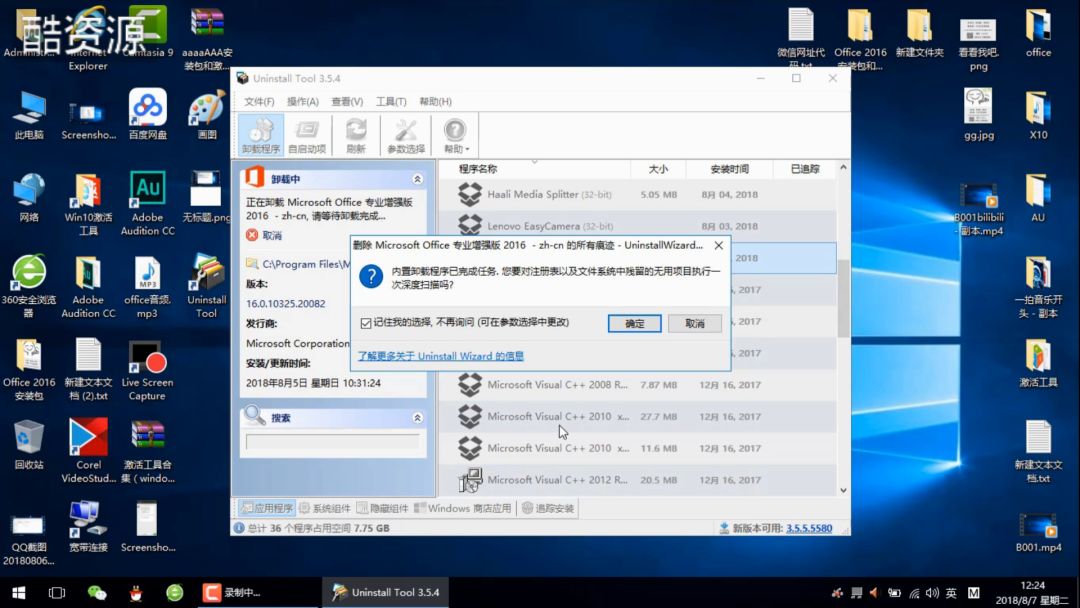Switch to 隐藏组件 tab
1080x608 pixels.
[x=382, y=508]
